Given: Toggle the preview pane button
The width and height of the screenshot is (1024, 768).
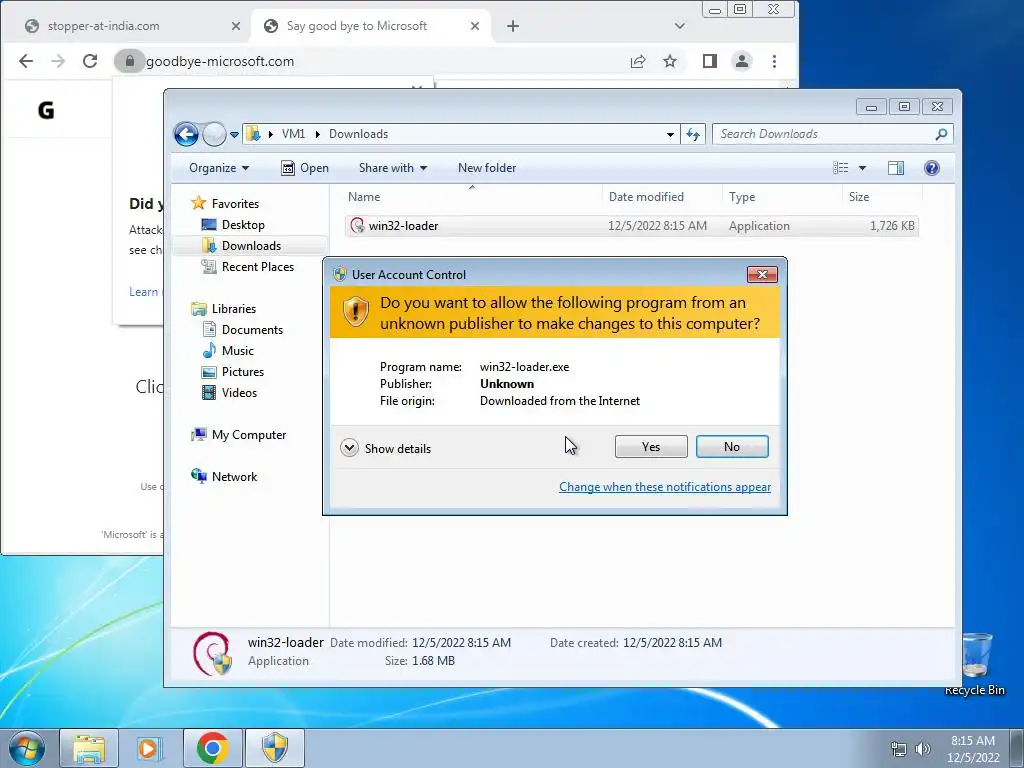Looking at the screenshot, I should (x=896, y=168).
